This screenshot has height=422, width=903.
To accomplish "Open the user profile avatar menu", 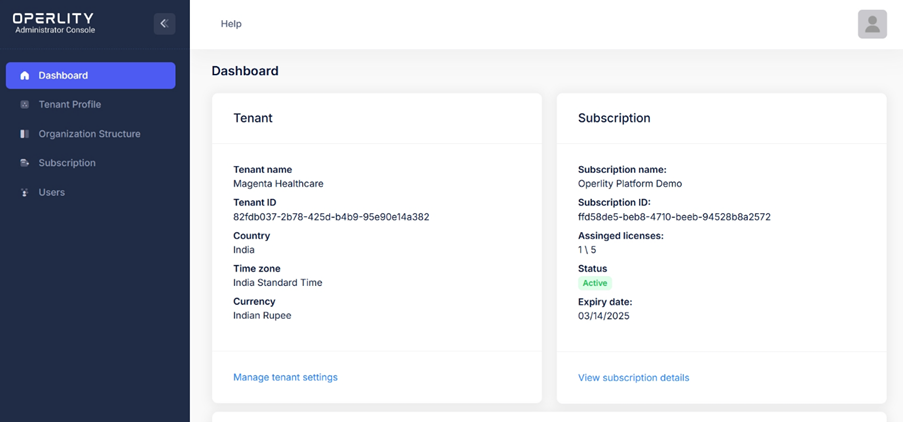I will point(872,24).
